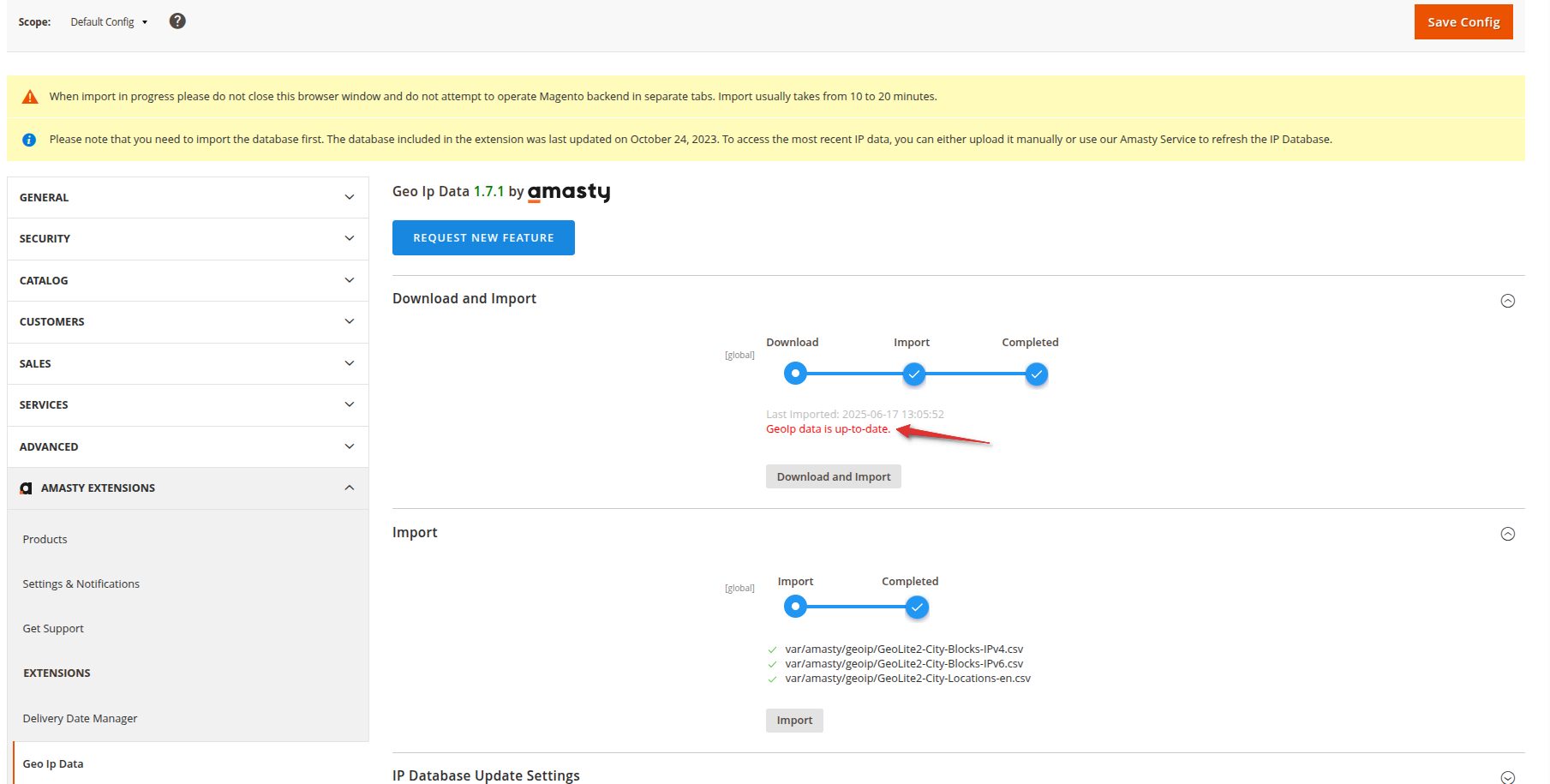
Task: Expand the Security settings group
Action: (188, 239)
